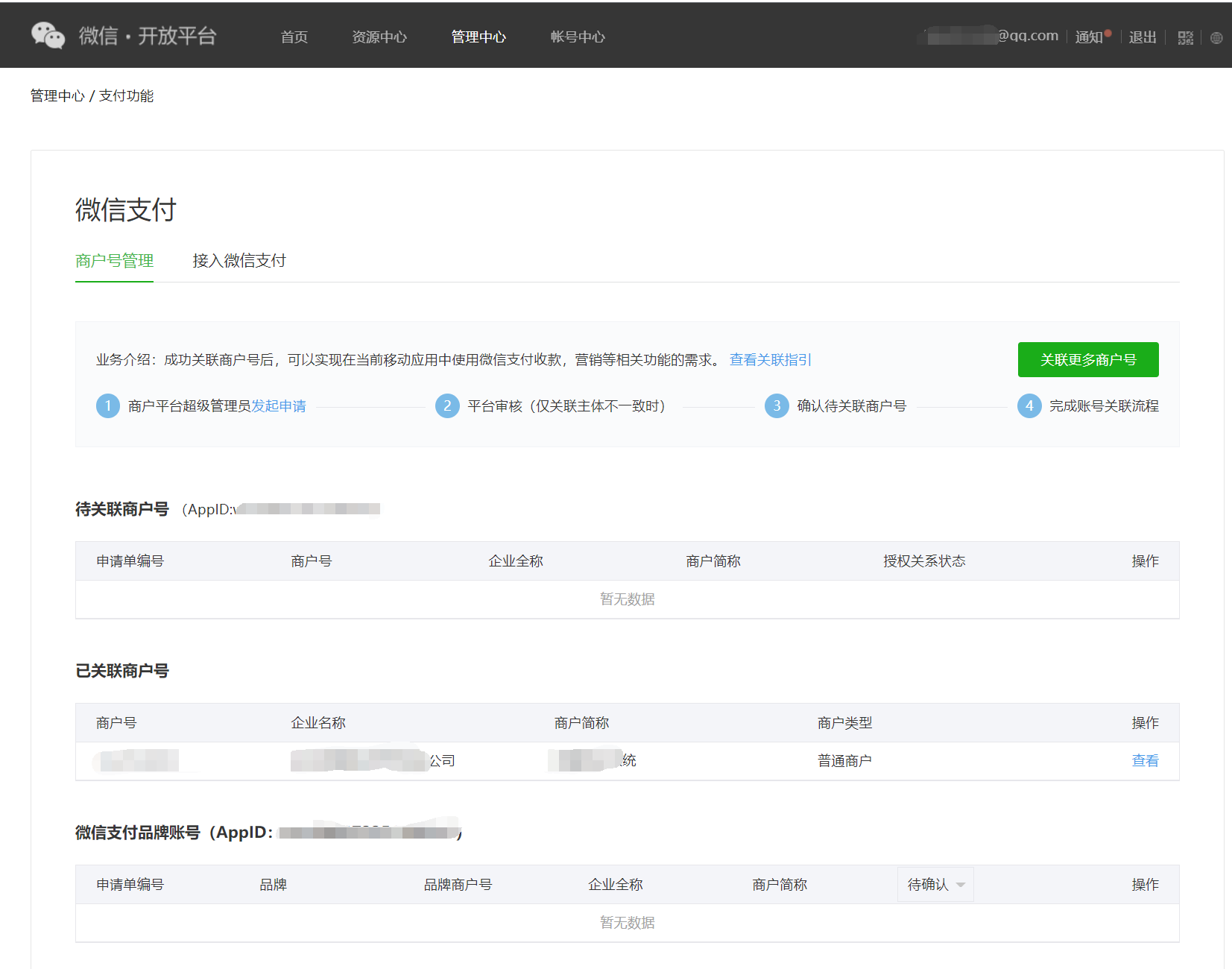Viewport: 1232px width, 969px height.
Task: Click the 品牌 column header
Action: 273,884
